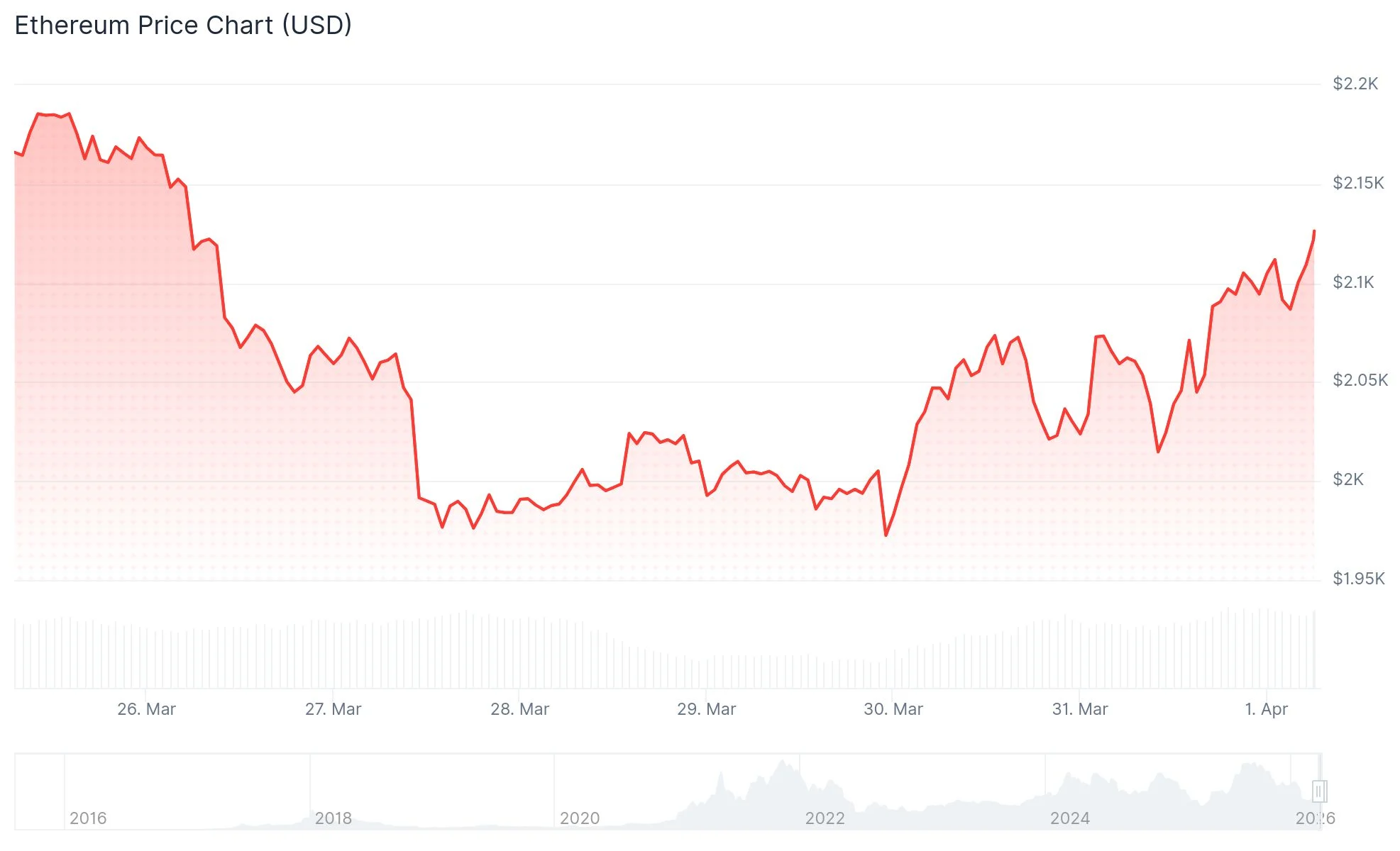The image size is (1400, 851).
Task: Click the 28. Mar date label
Action: [519, 709]
